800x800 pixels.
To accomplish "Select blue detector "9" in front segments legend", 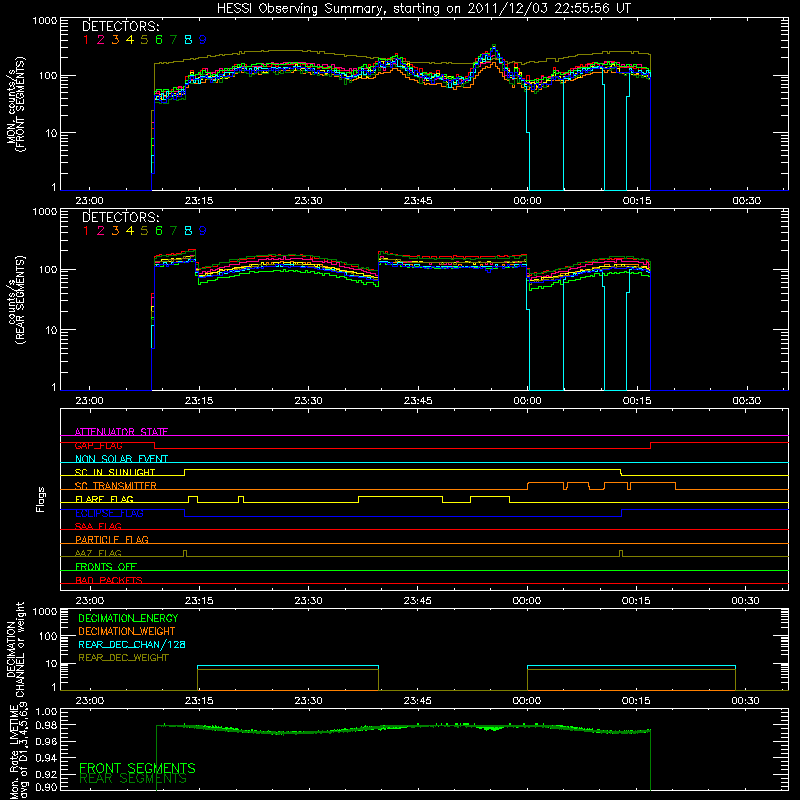I will pos(203,39).
